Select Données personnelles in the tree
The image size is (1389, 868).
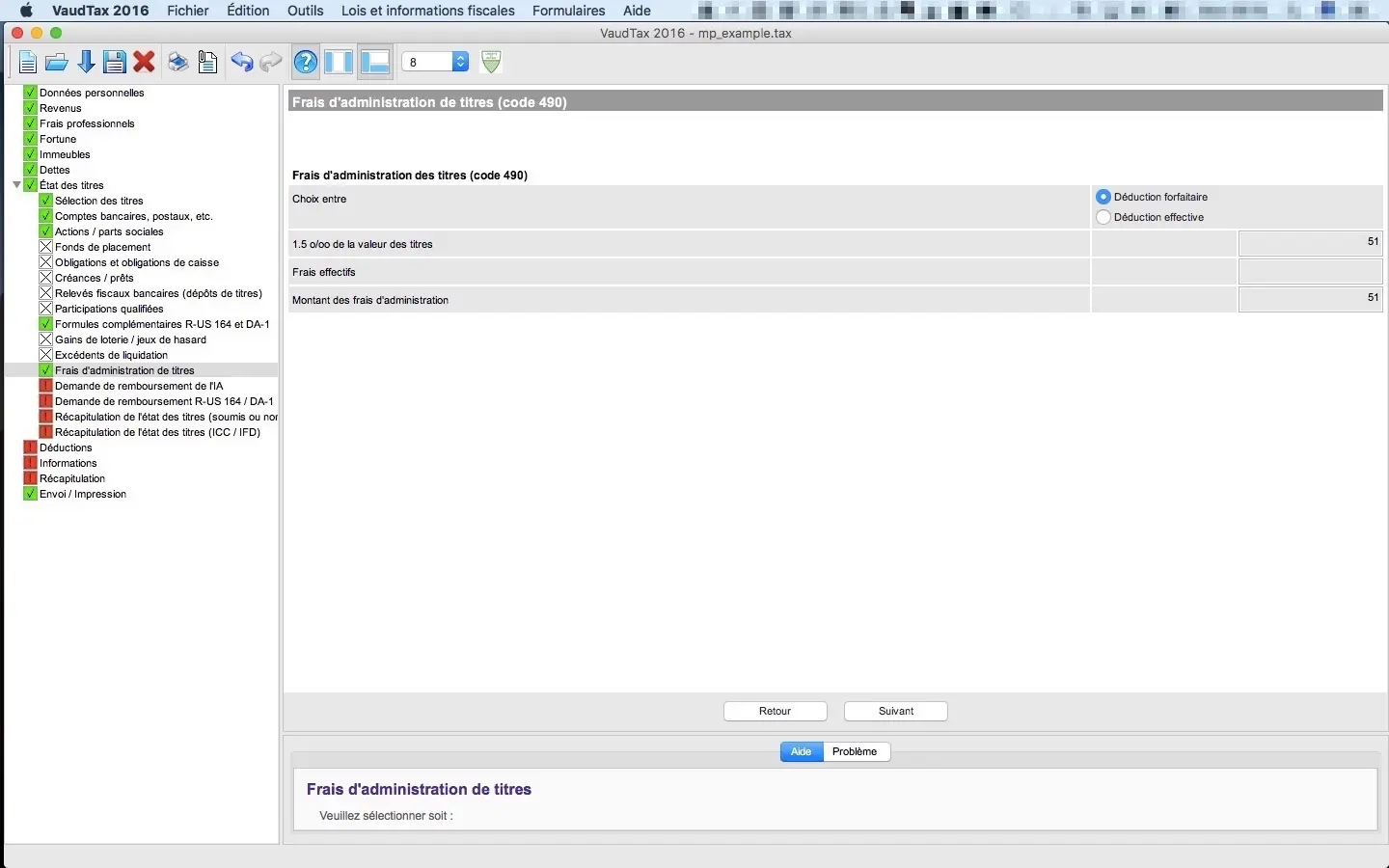click(92, 93)
